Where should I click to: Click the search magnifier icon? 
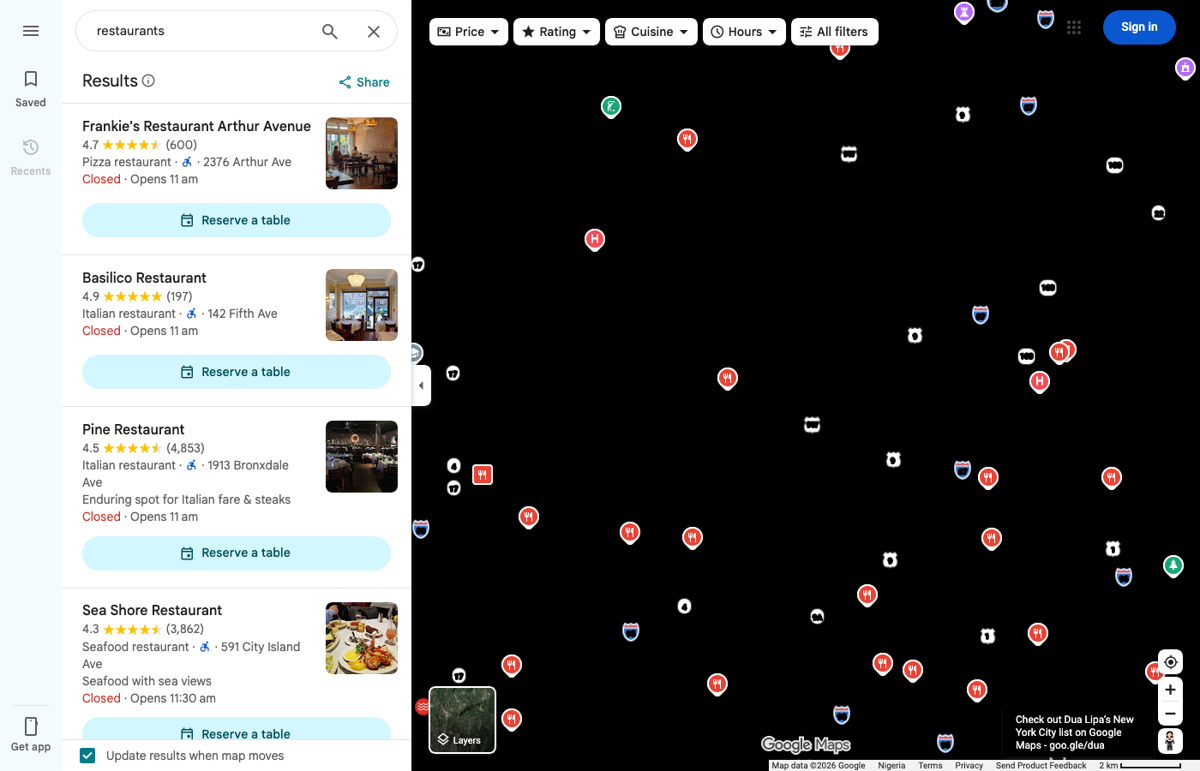330,31
